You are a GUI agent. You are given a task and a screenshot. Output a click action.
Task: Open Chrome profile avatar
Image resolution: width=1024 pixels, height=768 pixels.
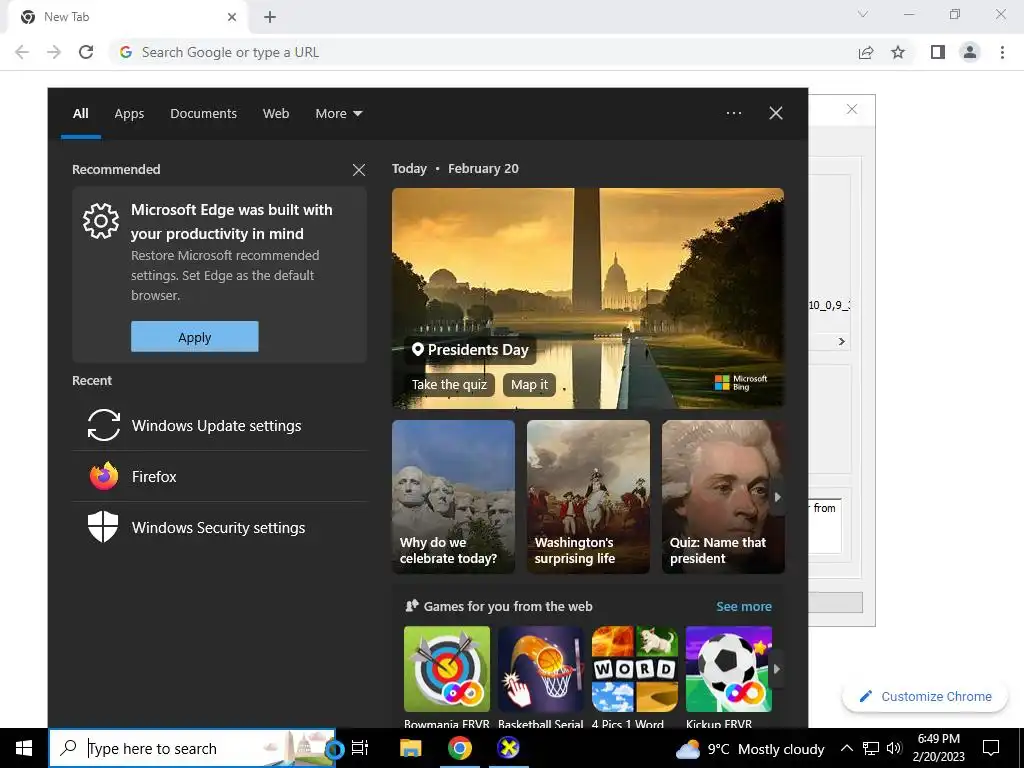coord(970,52)
